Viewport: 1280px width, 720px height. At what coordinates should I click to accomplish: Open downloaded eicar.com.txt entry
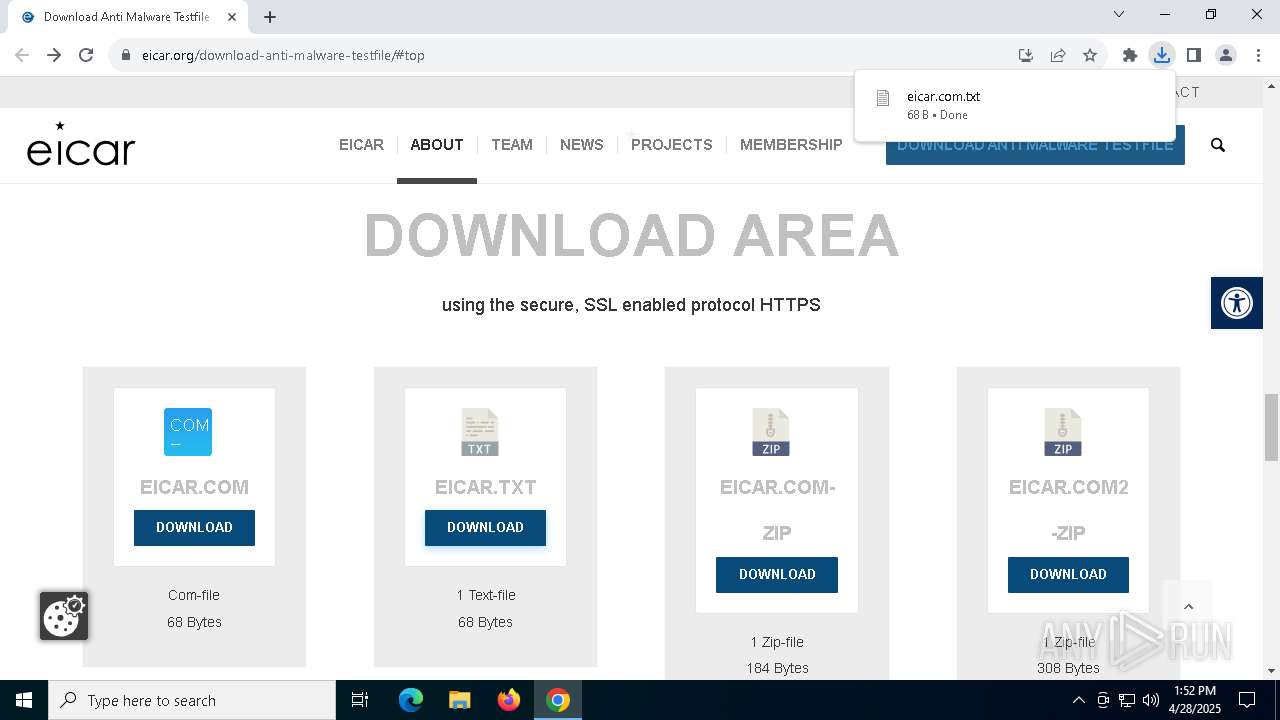click(1015, 105)
